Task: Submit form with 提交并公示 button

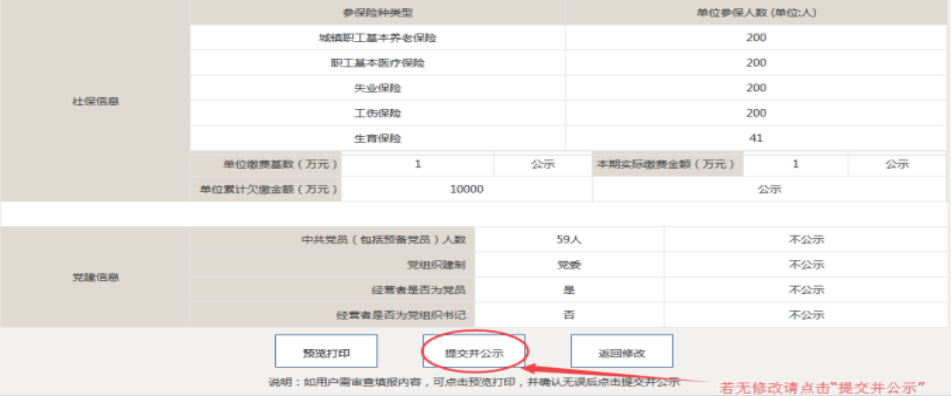Action: [474, 351]
